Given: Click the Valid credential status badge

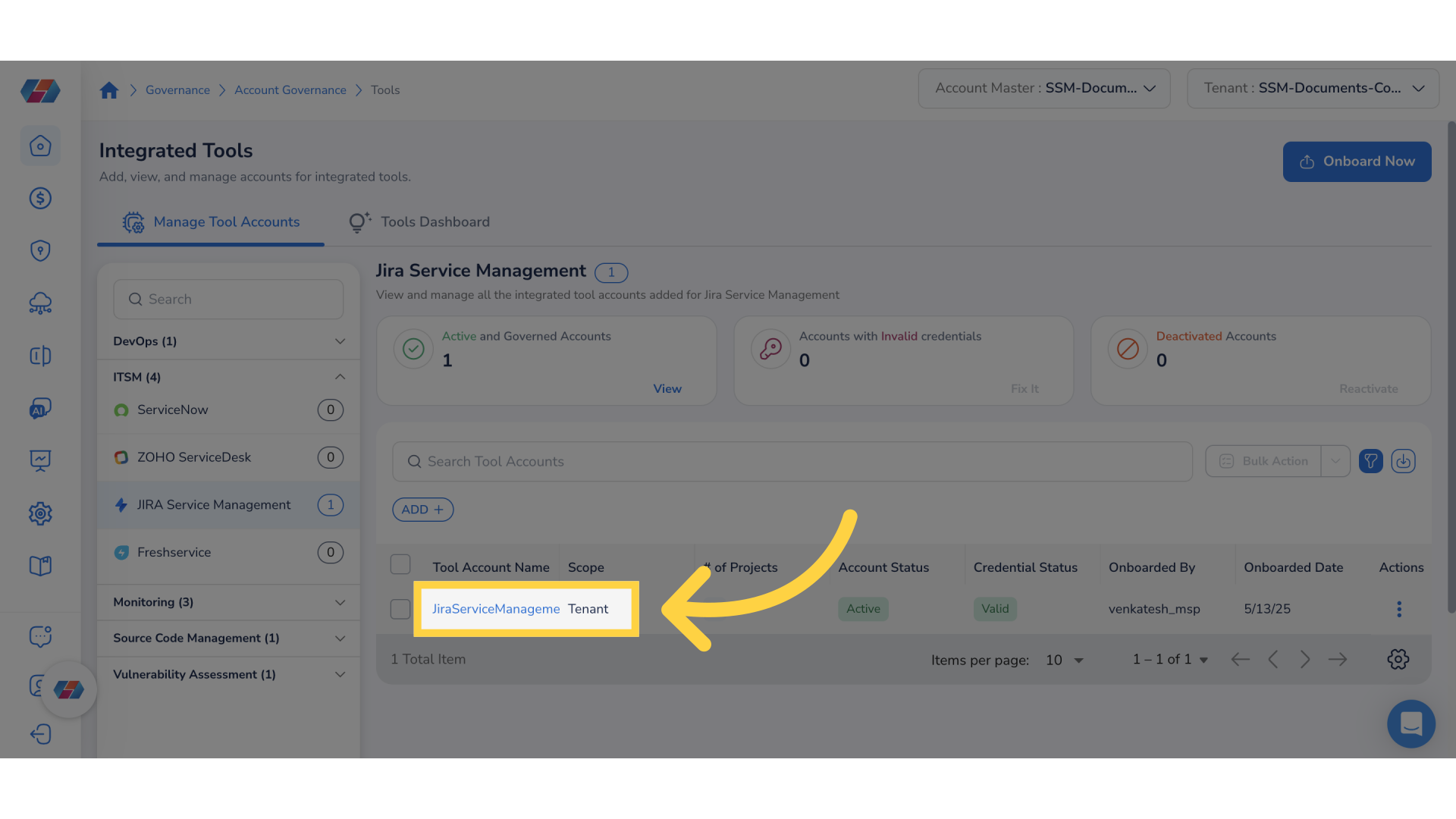Looking at the screenshot, I should point(995,609).
